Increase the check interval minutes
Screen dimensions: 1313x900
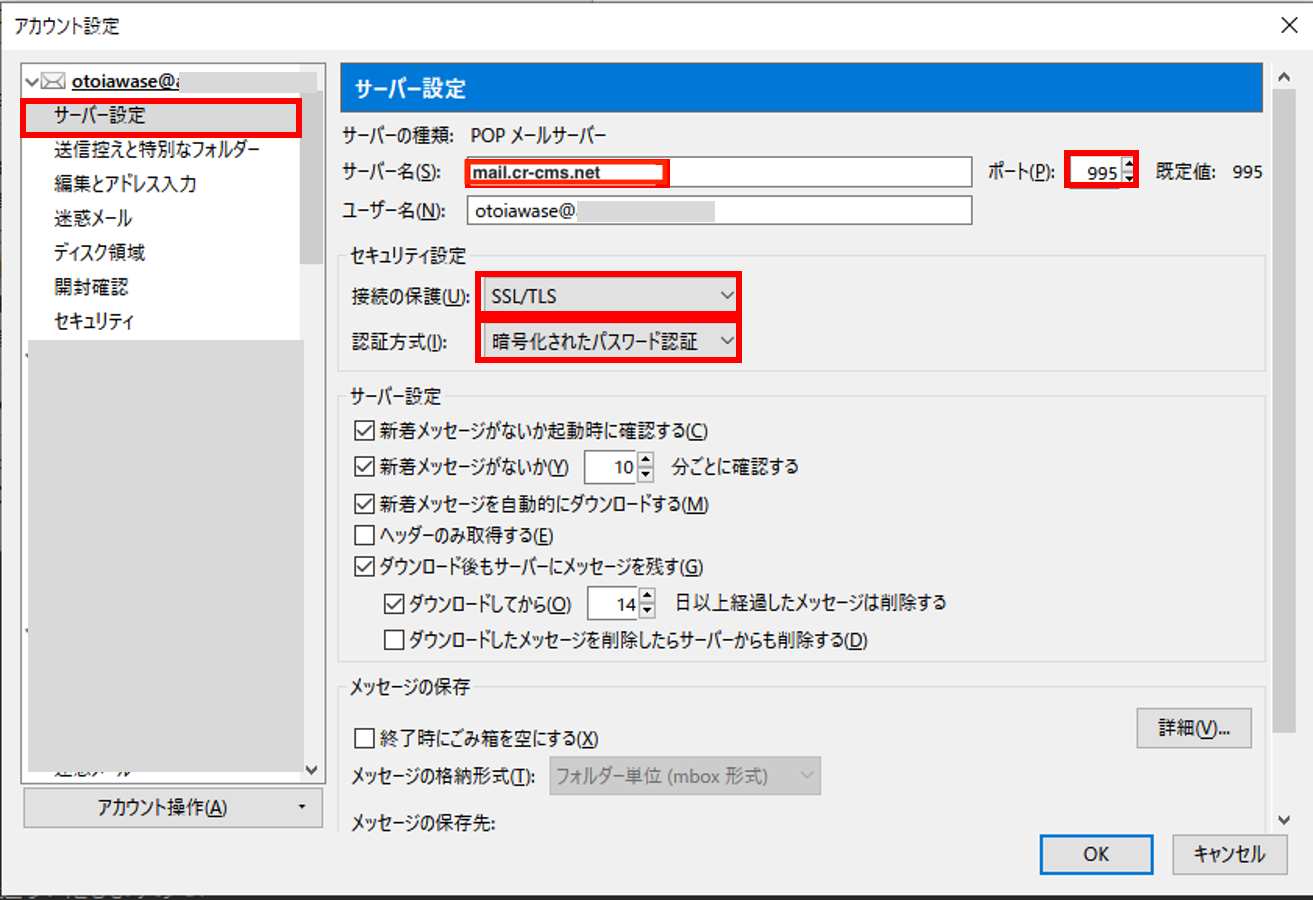coord(646,459)
